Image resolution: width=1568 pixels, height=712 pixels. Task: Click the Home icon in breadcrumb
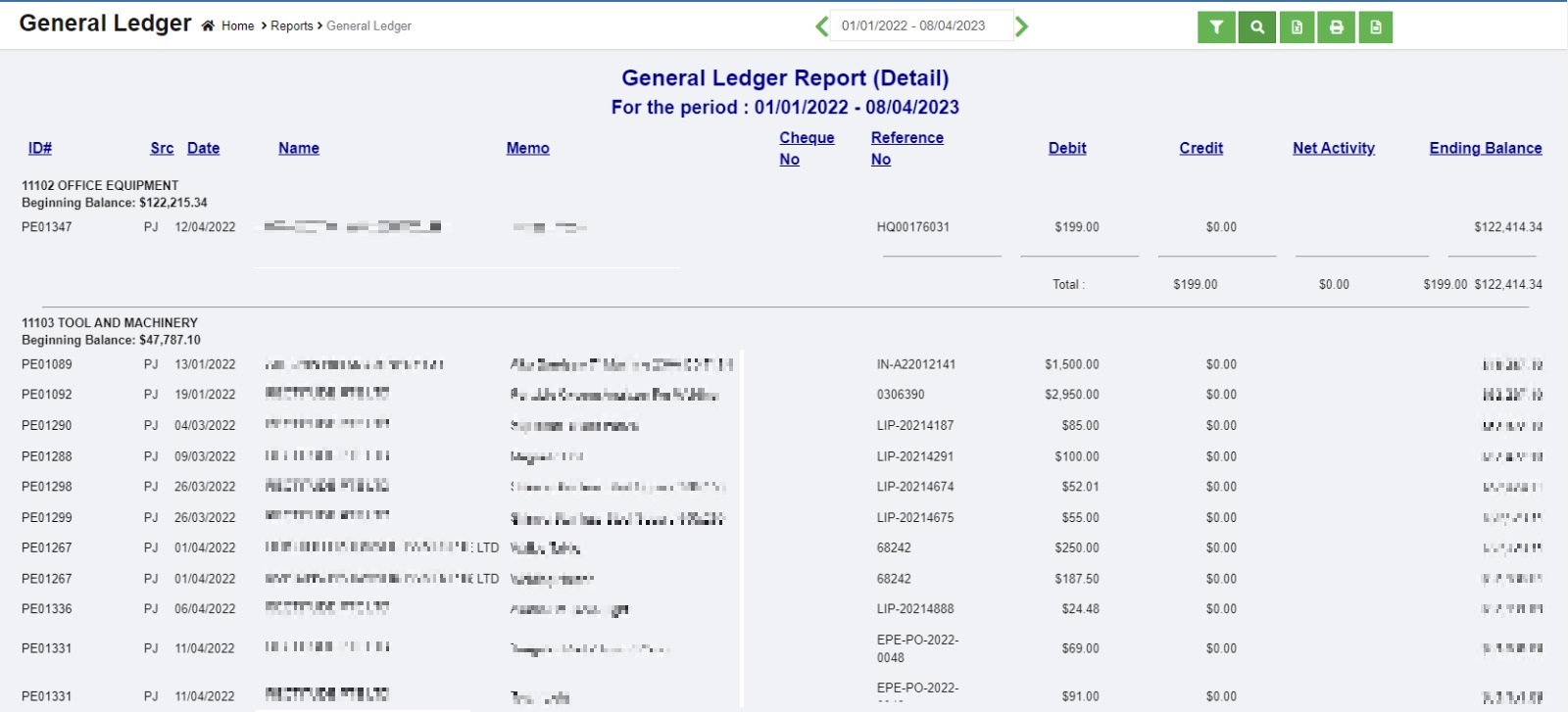pos(208,26)
